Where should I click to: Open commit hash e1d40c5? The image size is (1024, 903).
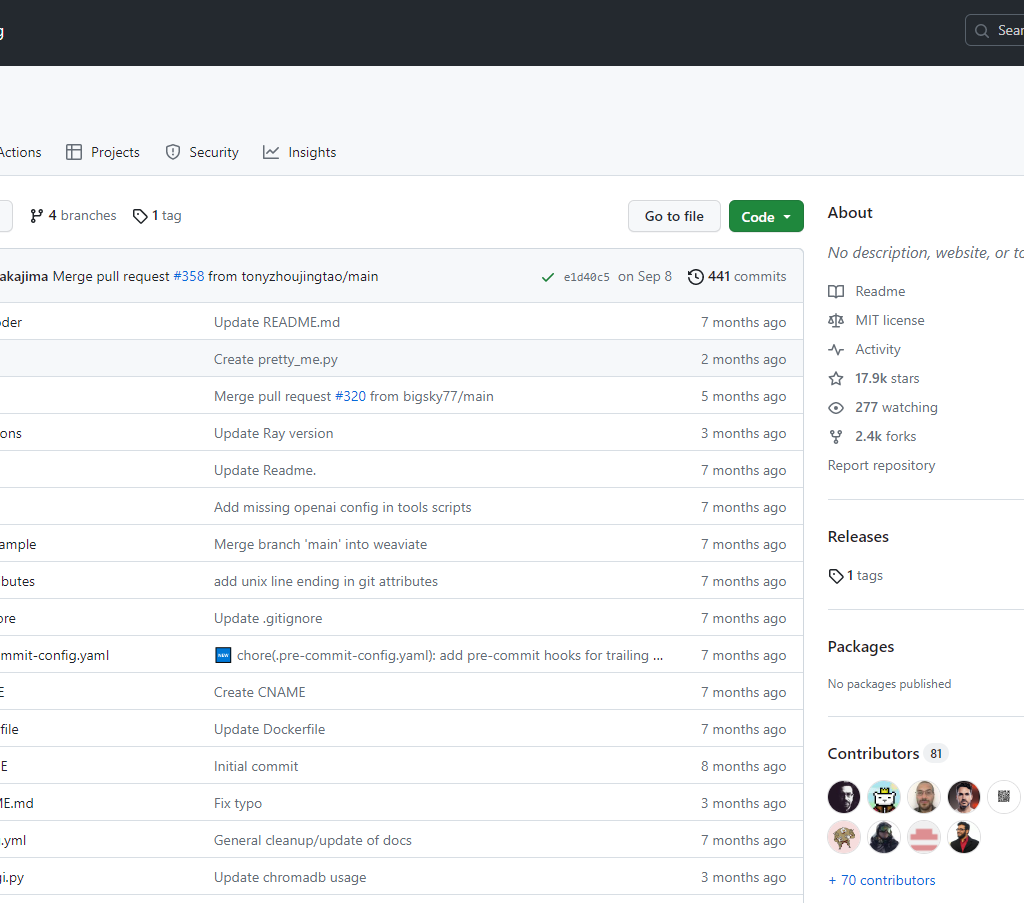[586, 277]
